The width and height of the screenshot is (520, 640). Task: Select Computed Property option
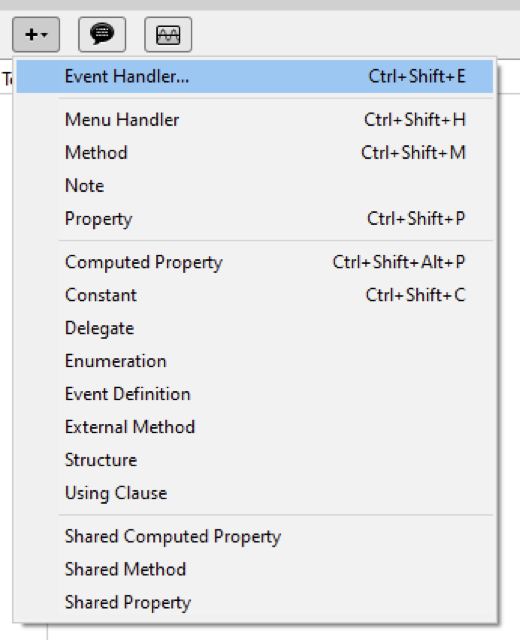coord(255,262)
